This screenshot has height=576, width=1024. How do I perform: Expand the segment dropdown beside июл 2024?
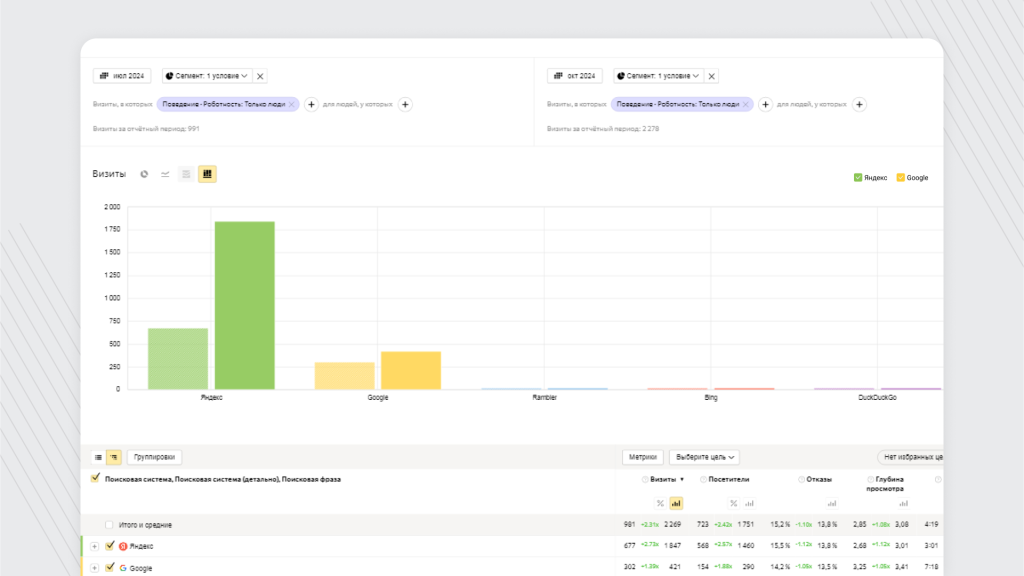click(206, 76)
